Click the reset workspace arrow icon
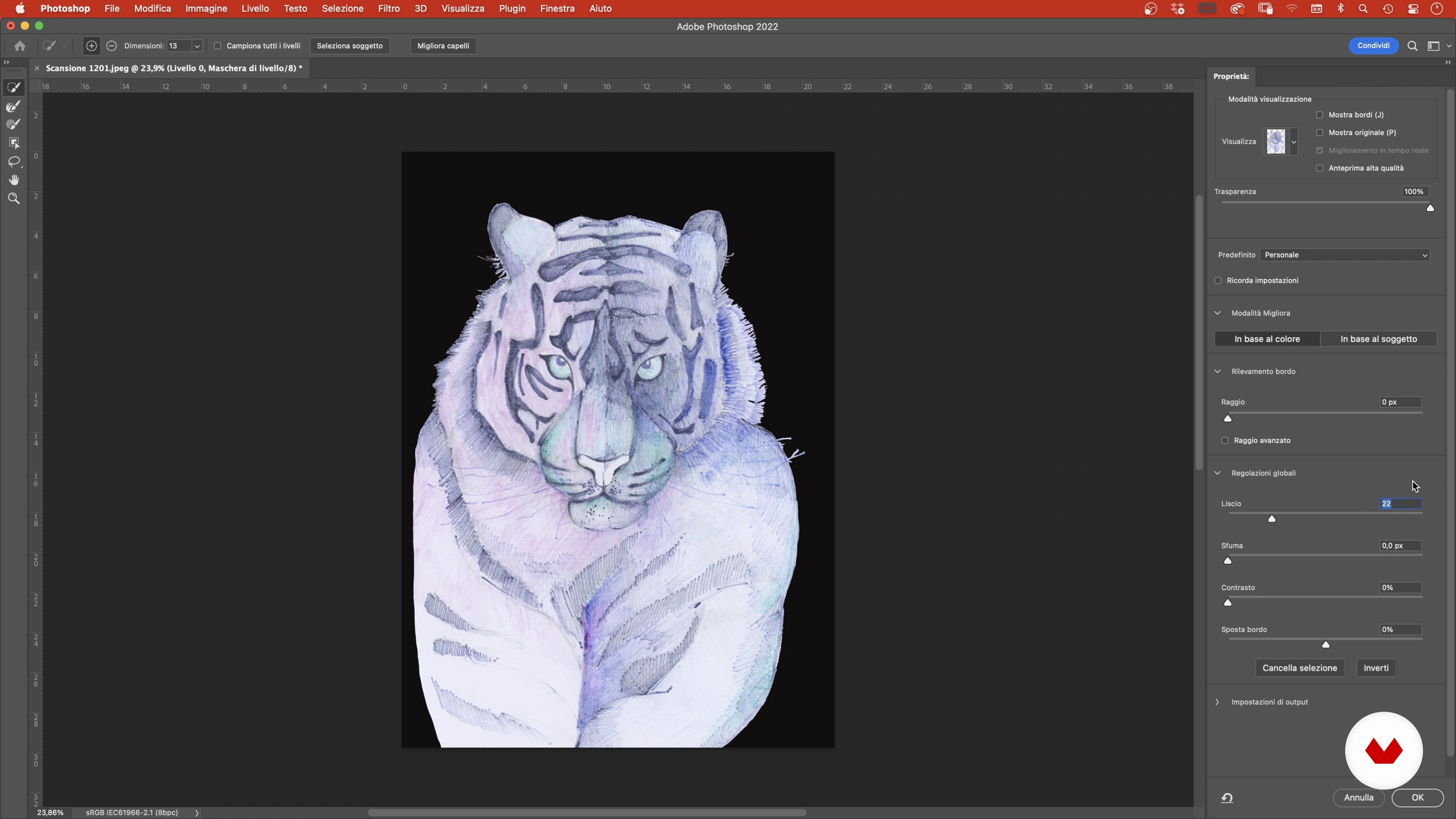The width and height of the screenshot is (1456, 819). point(1227,798)
